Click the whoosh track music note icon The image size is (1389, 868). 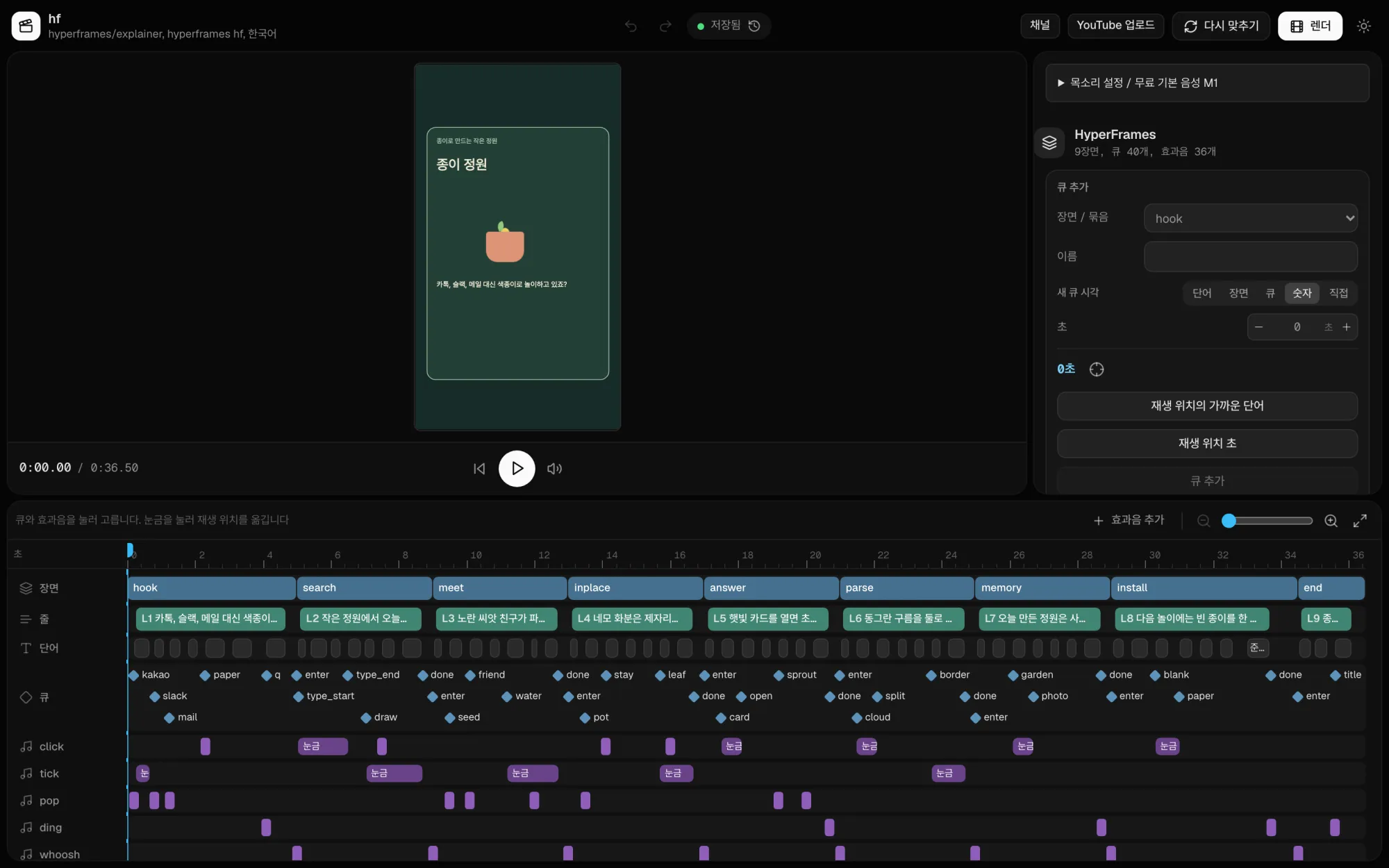pyautogui.click(x=26, y=855)
